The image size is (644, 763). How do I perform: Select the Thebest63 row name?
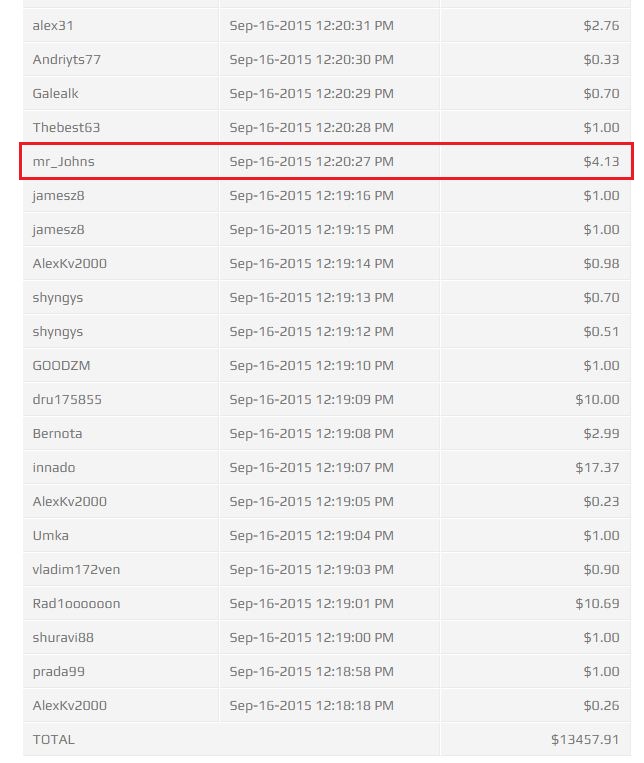click(66, 127)
